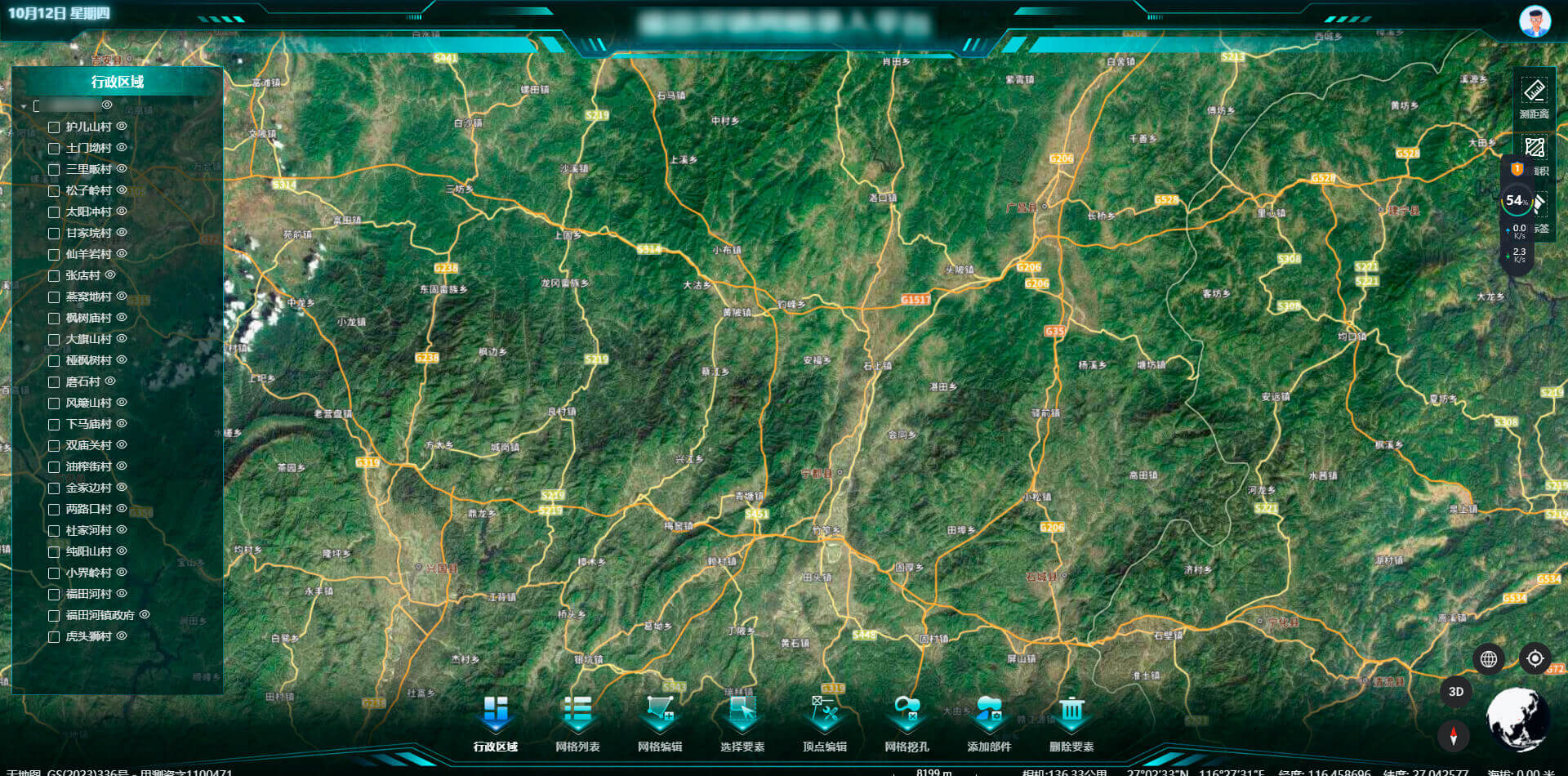Viewport: 1568px width, 776px height.
Task: Toggle 3D view mode button
Action: click(x=1455, y=692)
